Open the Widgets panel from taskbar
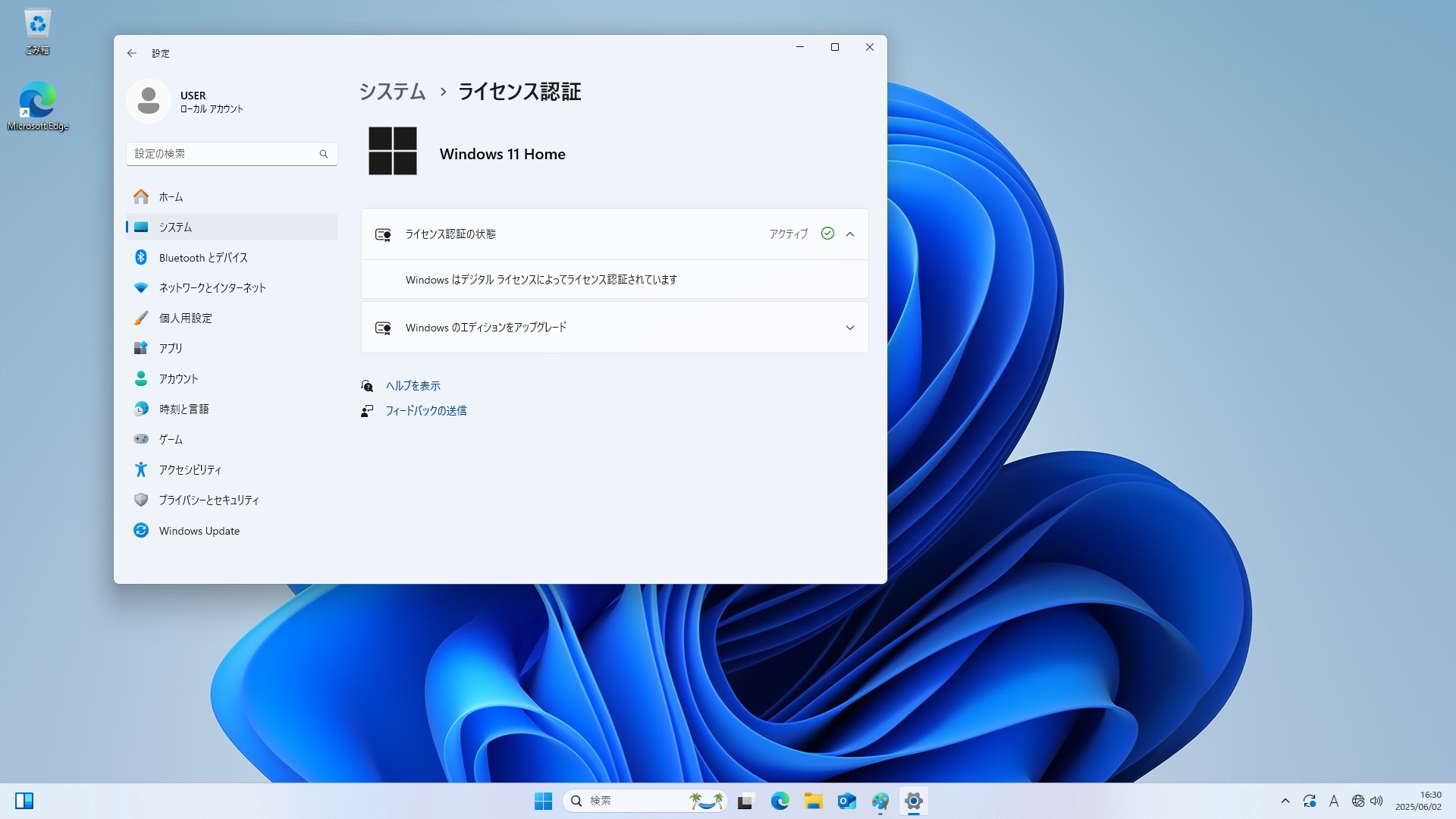 click(x=24, y=801)
